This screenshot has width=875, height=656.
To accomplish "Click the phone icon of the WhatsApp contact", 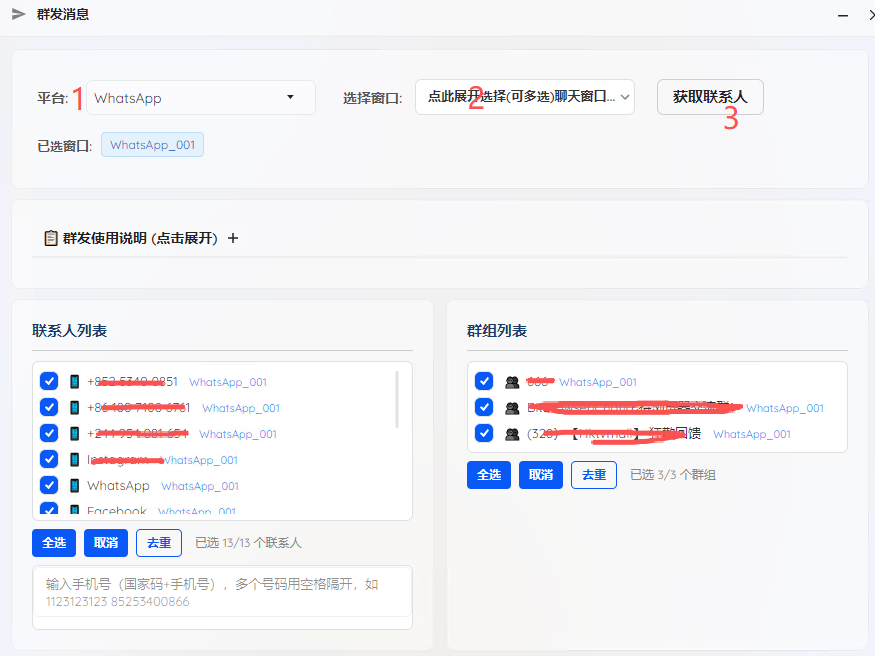I will [74, 486].
